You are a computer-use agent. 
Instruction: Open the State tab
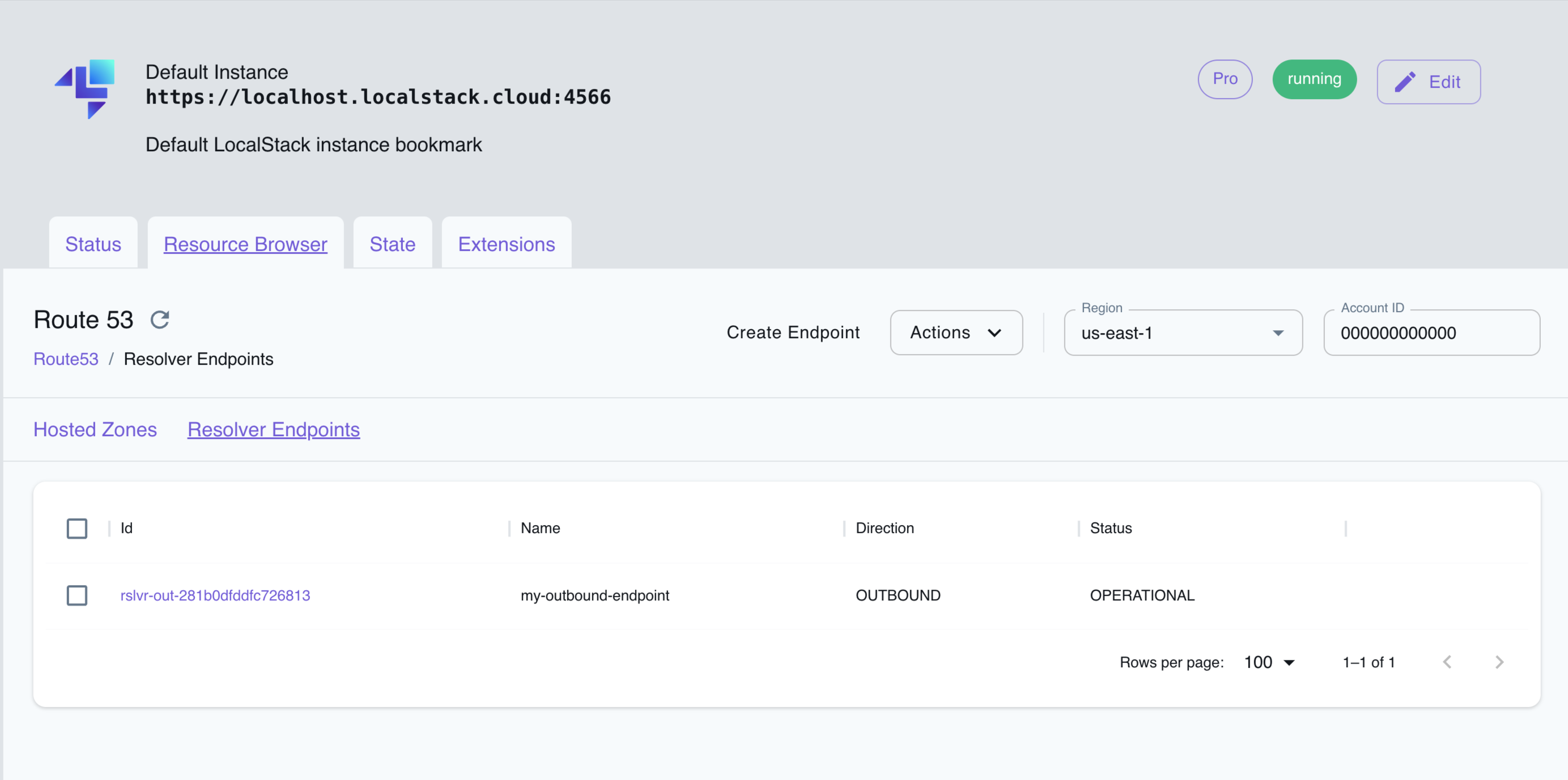[x=392, y=244]
